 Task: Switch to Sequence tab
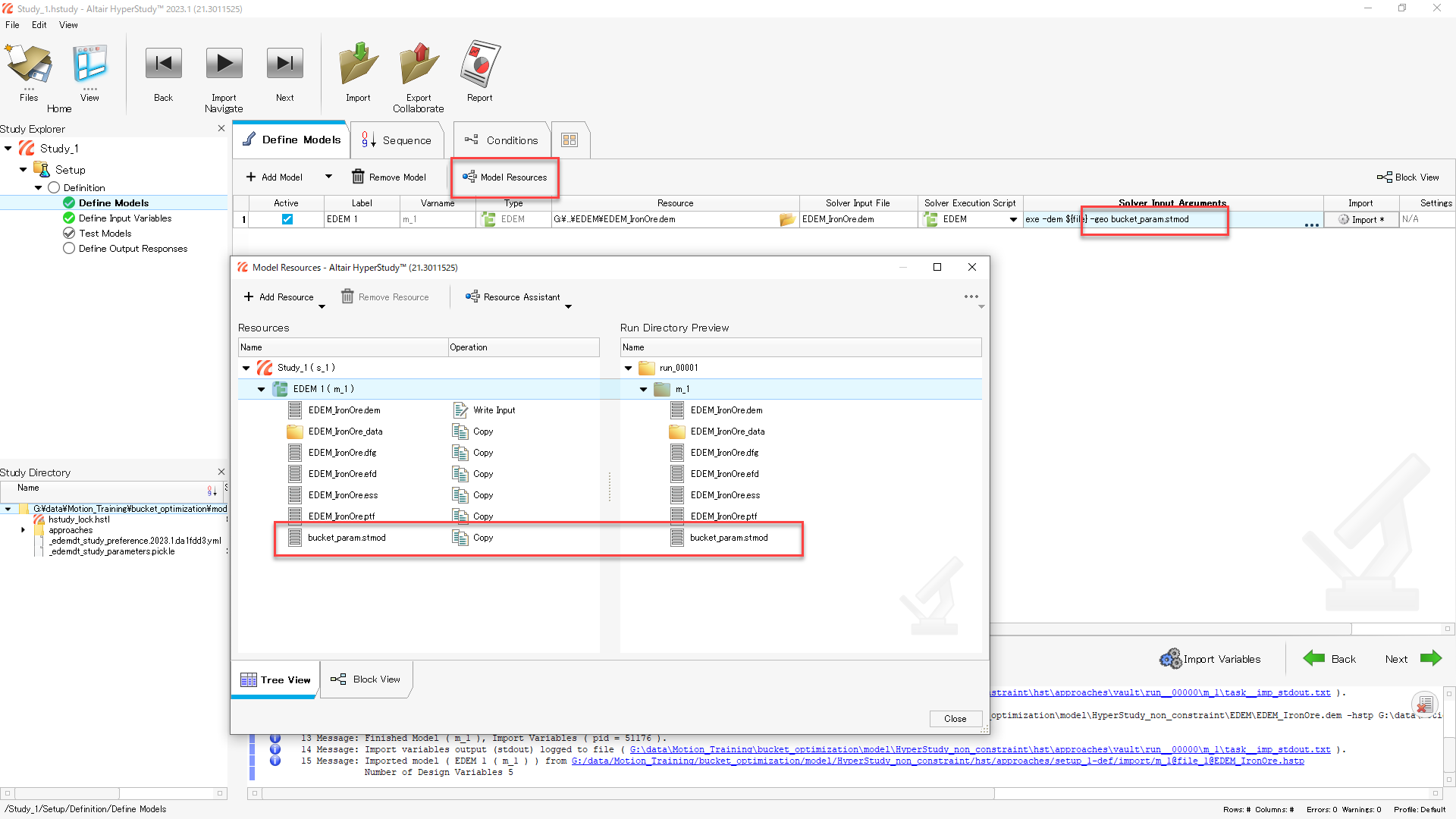397,140
